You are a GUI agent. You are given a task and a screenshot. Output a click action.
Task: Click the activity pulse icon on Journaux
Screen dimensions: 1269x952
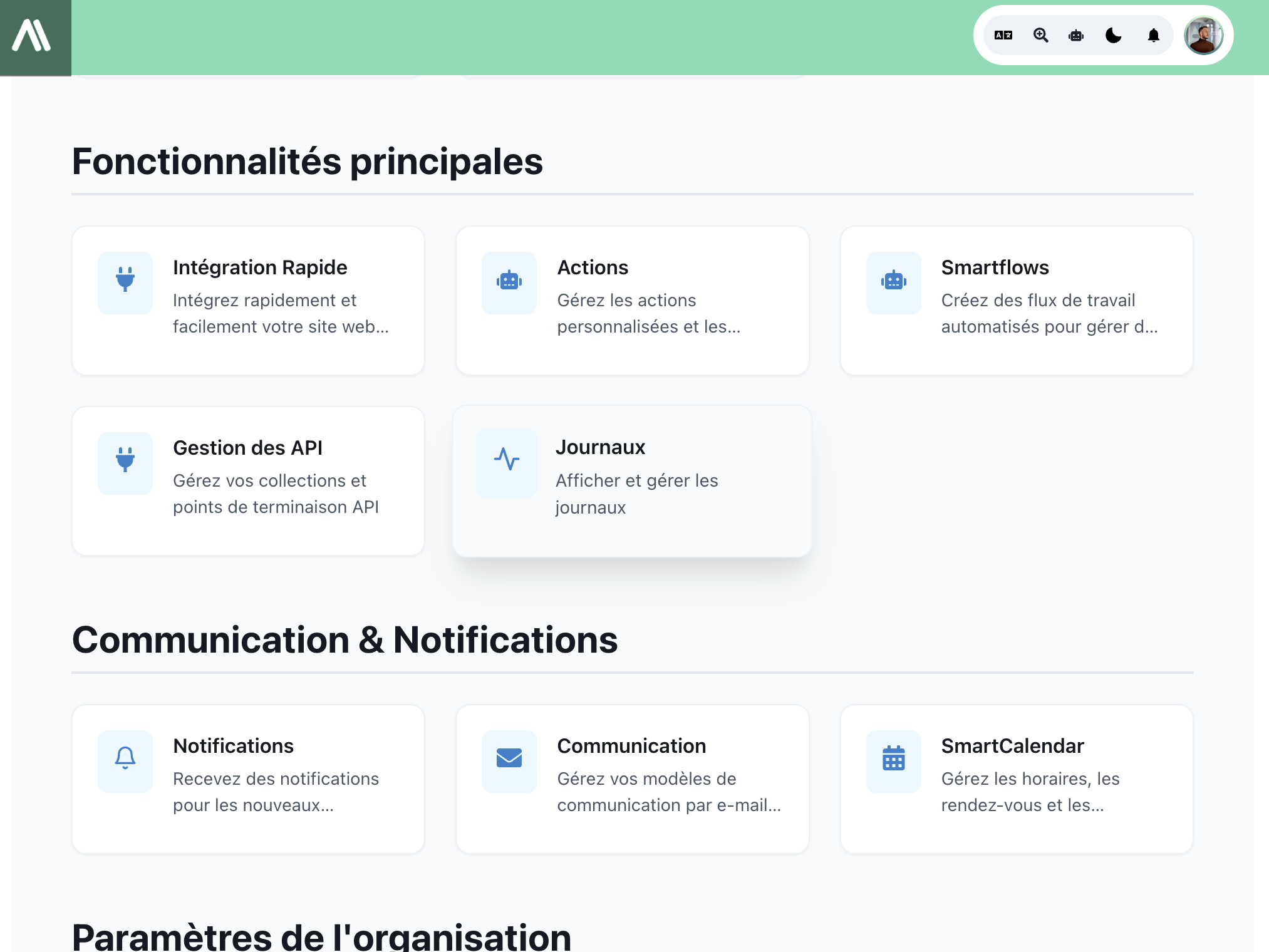(507, 460)
